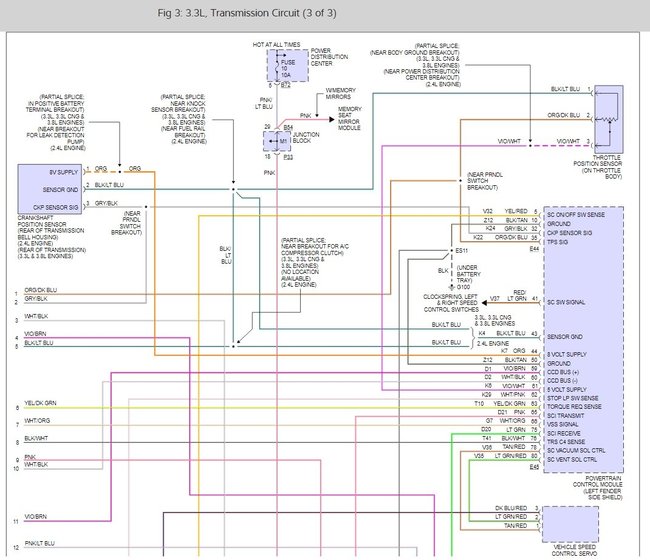Select the B72 fuse terminal label

(x=286, y=85)
